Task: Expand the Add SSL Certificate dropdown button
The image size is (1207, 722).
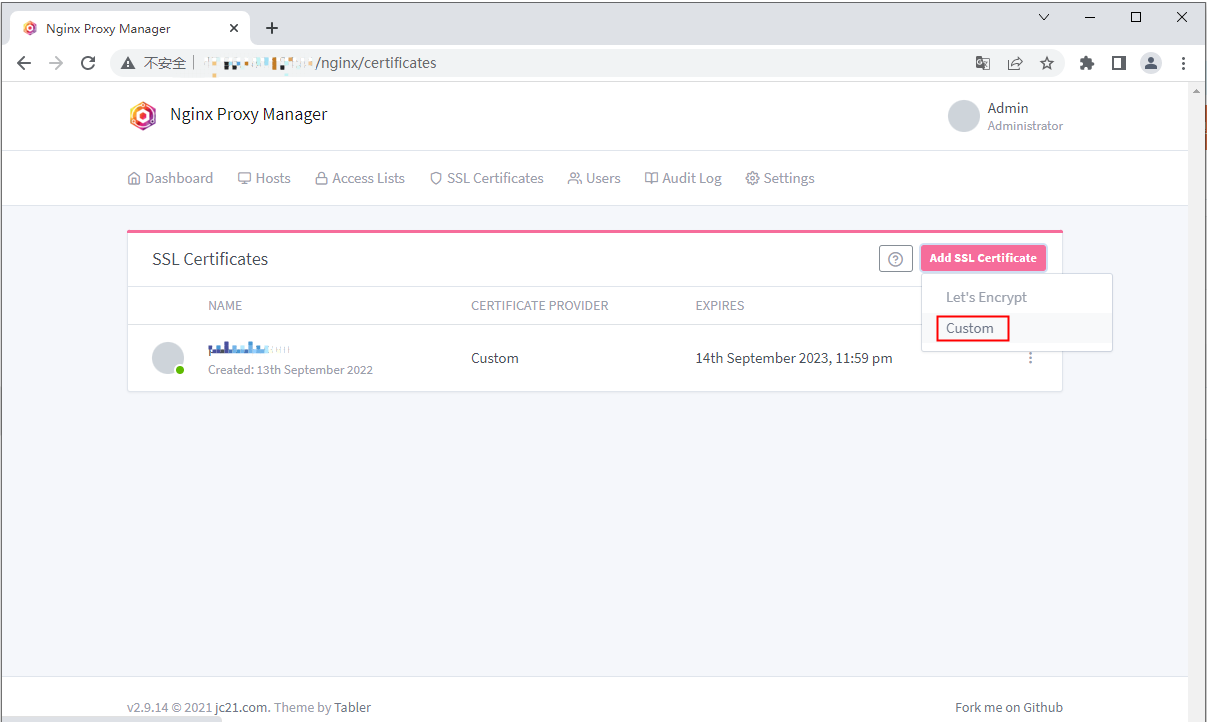Action: (x=983, y=258)
